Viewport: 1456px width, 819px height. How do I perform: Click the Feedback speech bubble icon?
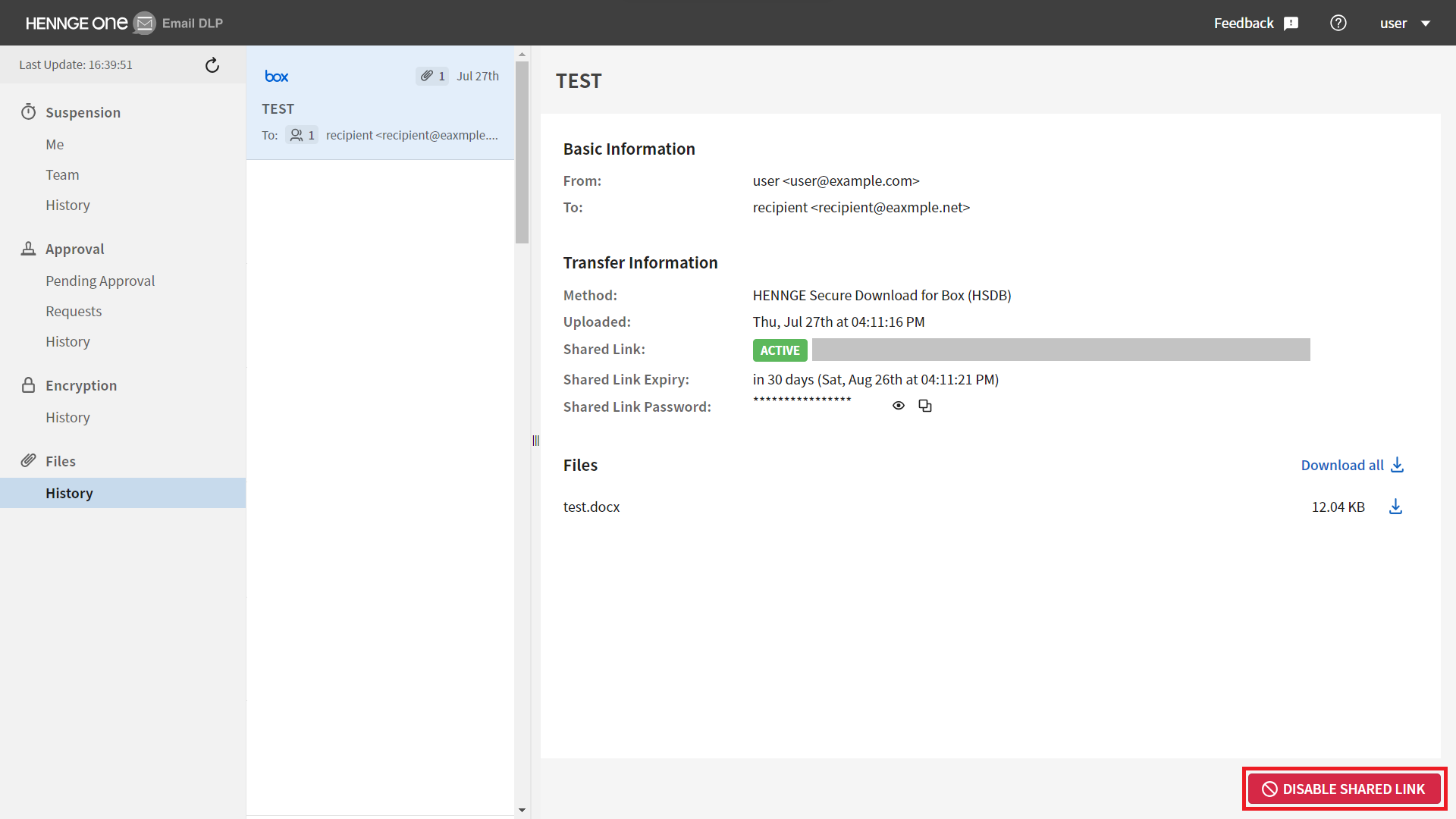click(x=1291, y=24)
